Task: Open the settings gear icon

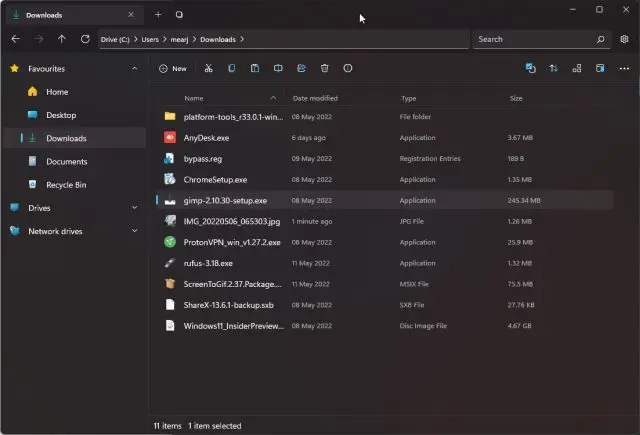Action: pos(624,39)
